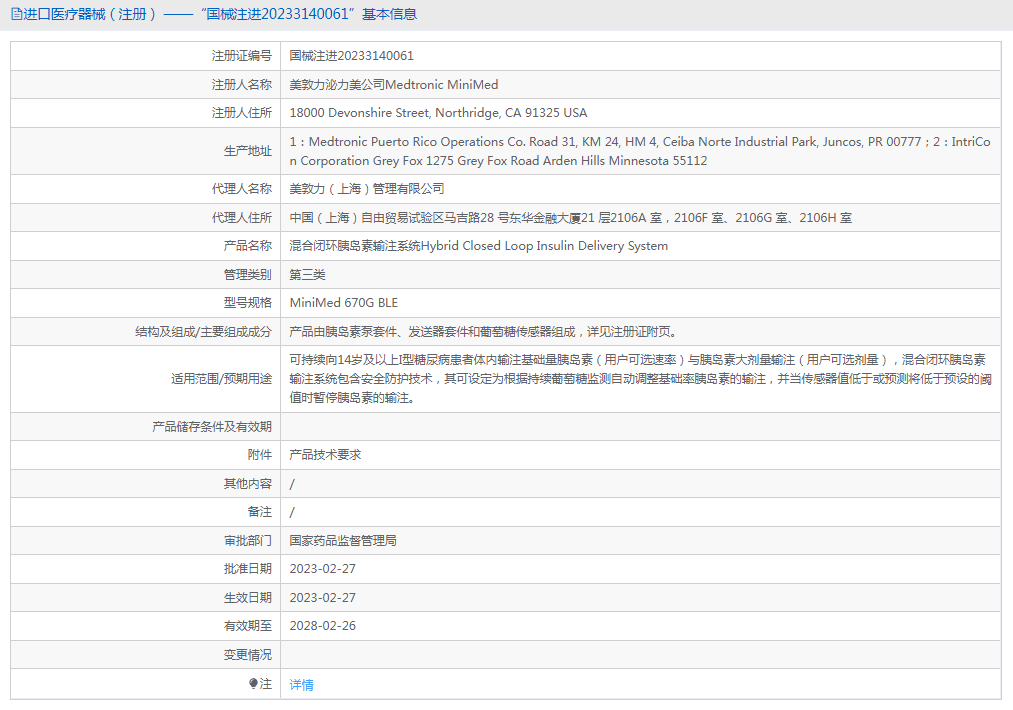Screen dimensions: 1013x710
Task: Click the 注册人名称 label
Action: (242, 85)
